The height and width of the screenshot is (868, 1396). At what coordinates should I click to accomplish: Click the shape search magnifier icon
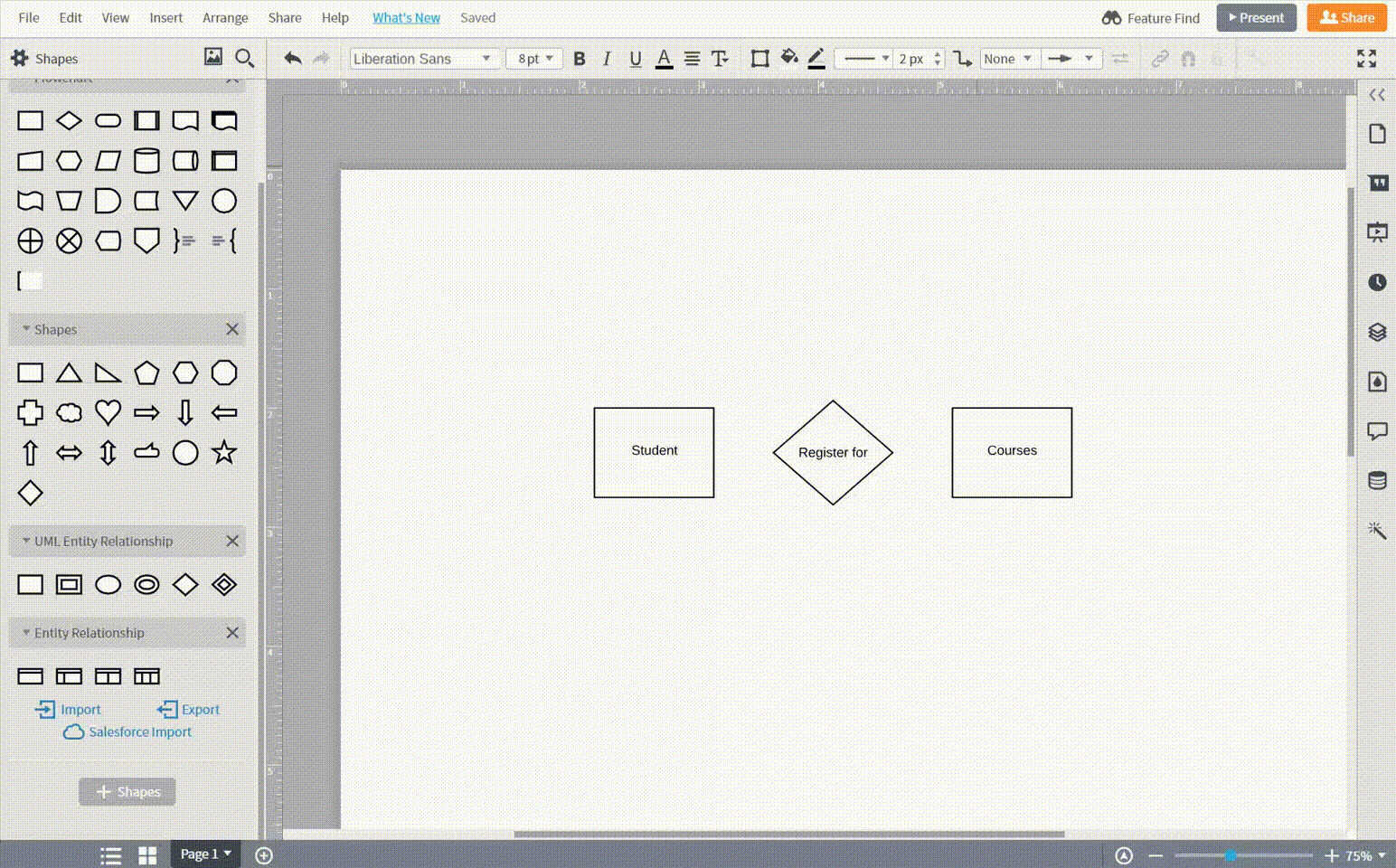[244, 58]
